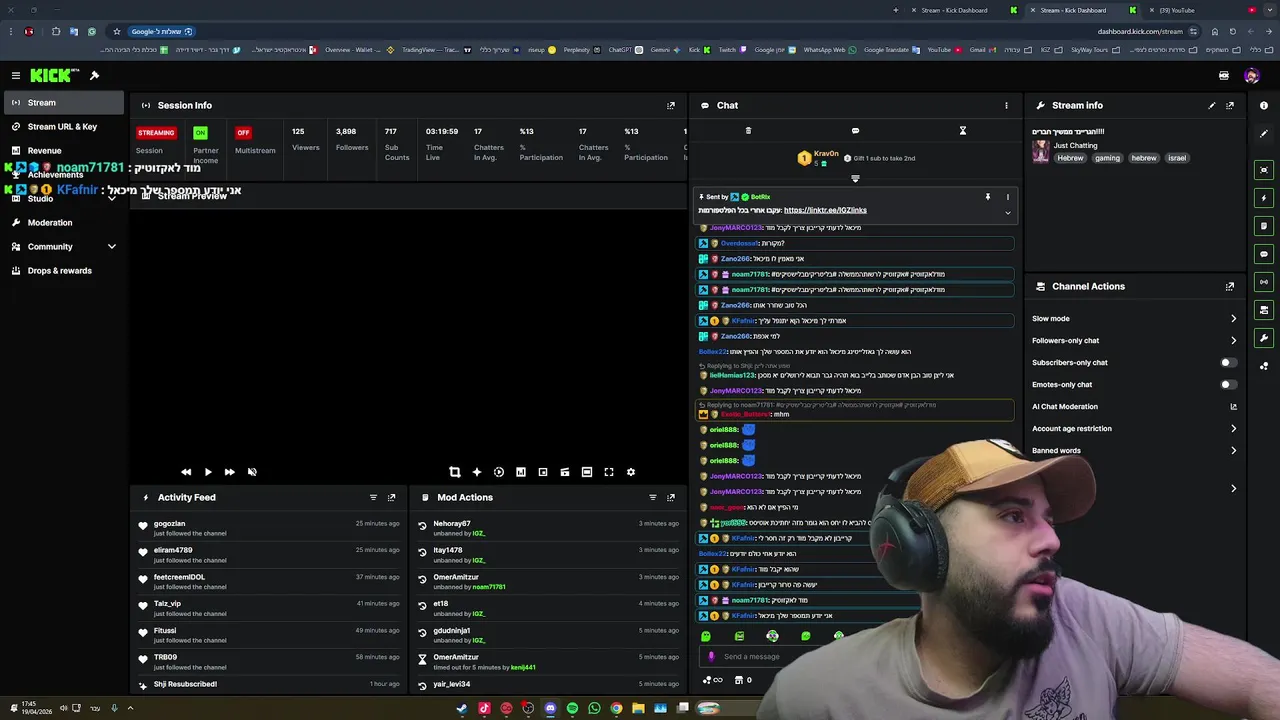Viewport: 1280px width, 720px height.
Task: Unmute the stream preview audio
Action: pos(252,472)
